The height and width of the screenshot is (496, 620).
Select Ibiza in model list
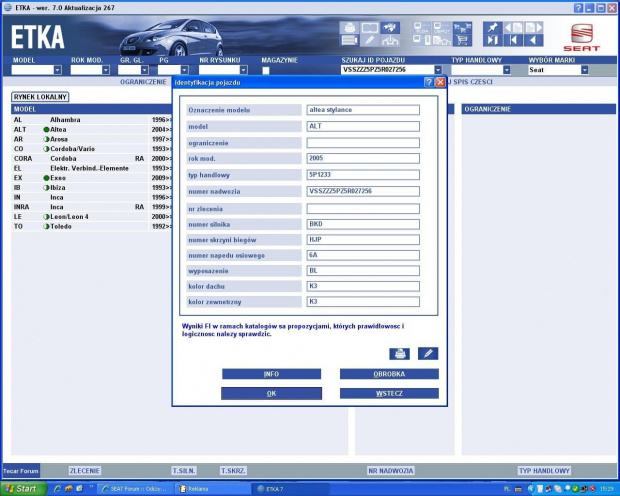point(91,187)
